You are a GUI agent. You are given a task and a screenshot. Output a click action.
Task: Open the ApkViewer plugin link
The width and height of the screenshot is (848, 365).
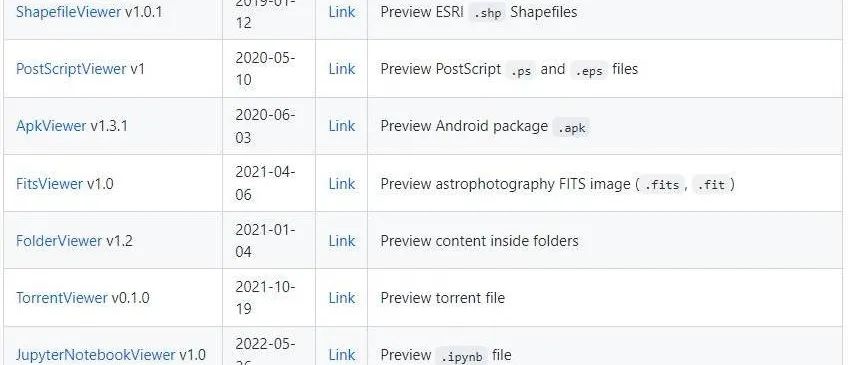[x=51, y=126]
